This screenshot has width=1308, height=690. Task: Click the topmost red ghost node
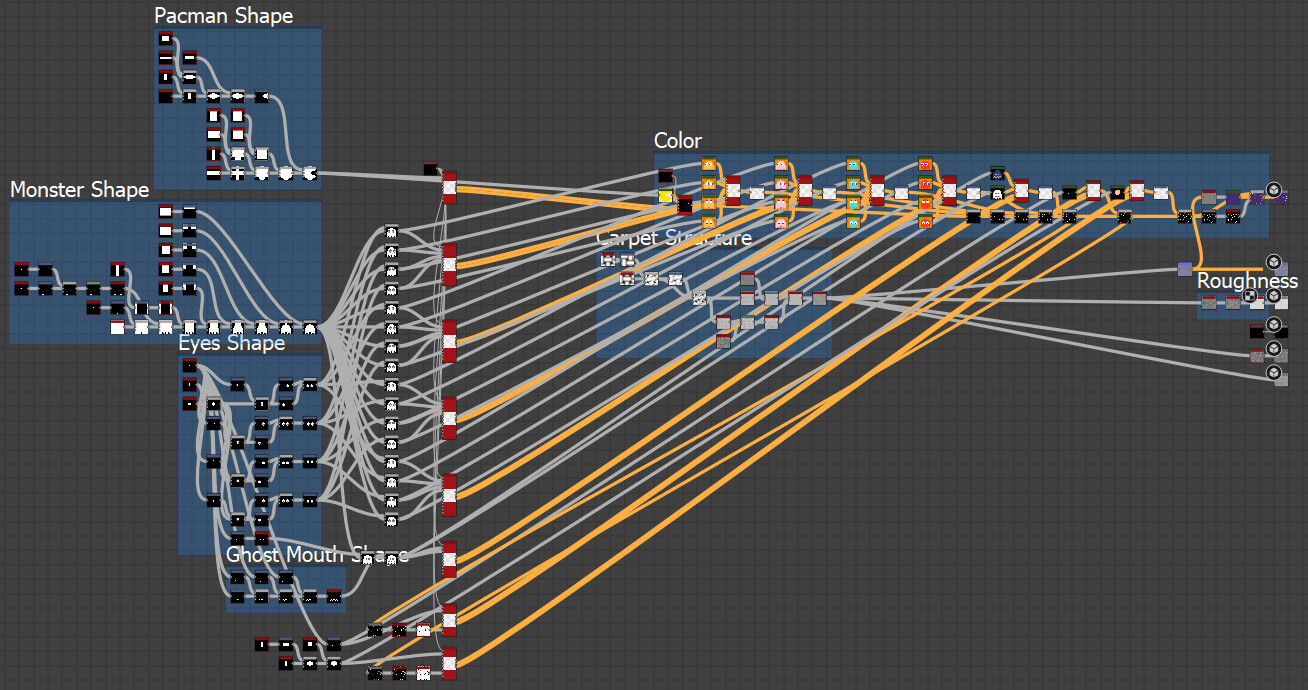point(925,164)
